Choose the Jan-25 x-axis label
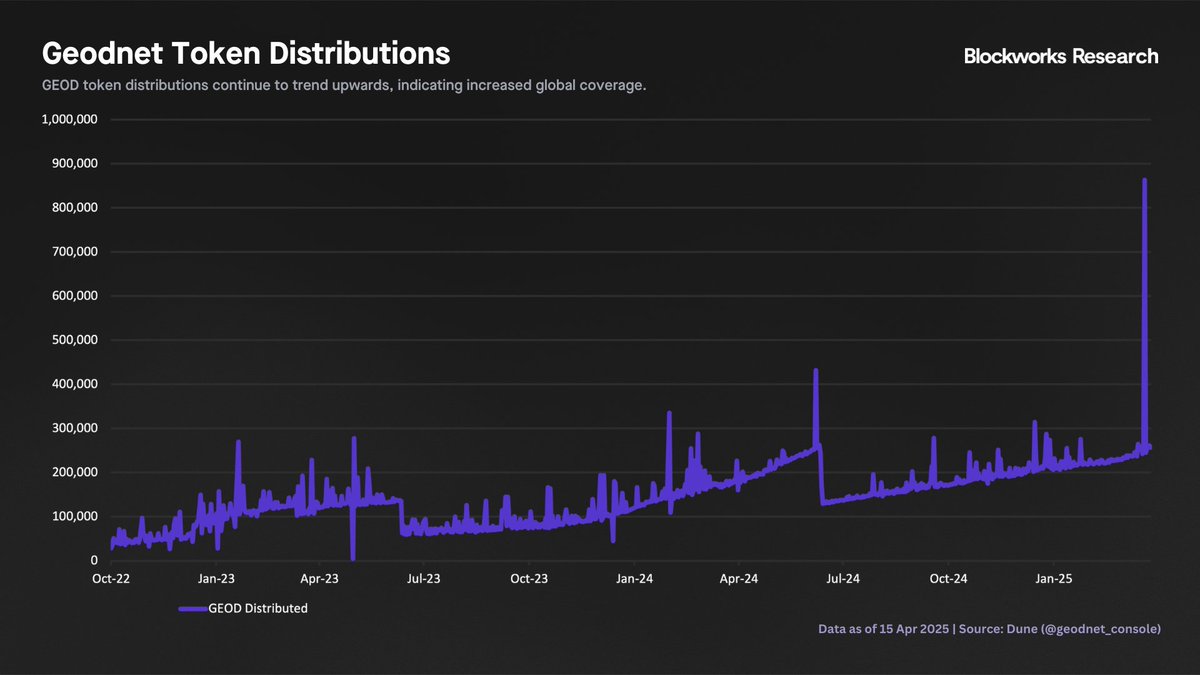The width and height of the screenshot is (1200, 675). point(1053,579)
